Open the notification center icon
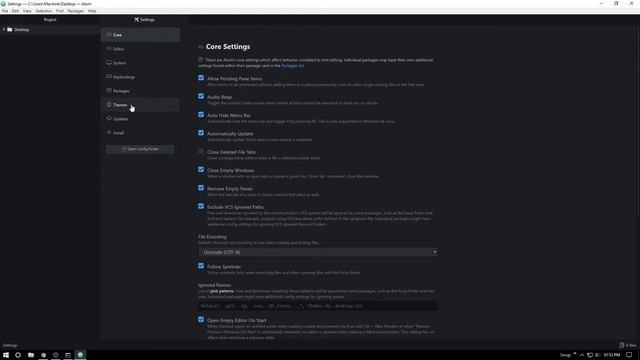The image size is (640, 360). pyautogui.click(x=629, y=355)
